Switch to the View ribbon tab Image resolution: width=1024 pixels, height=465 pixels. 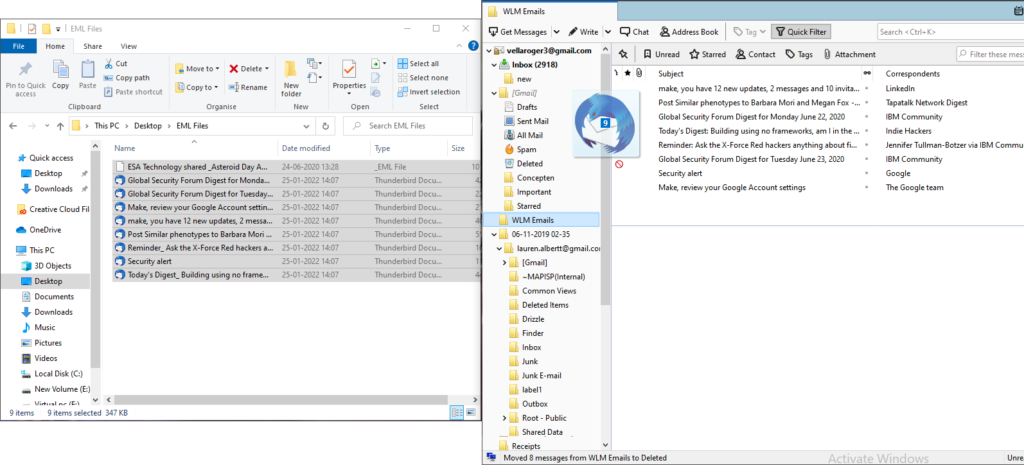pyautogui.click(x=128, y=46)
